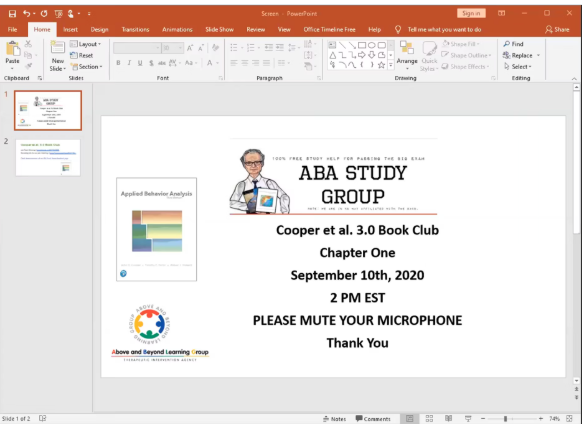Image resolution: width=582 pixels, height=424 pixels.
Task: Open the Font dialog launcher
Action: pos(220,78)
